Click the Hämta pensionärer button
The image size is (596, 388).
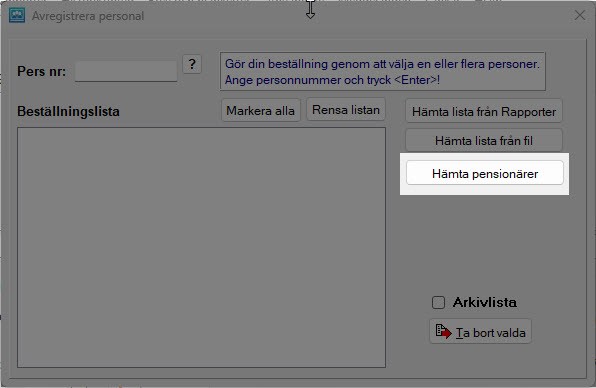(x=485, y=173)
